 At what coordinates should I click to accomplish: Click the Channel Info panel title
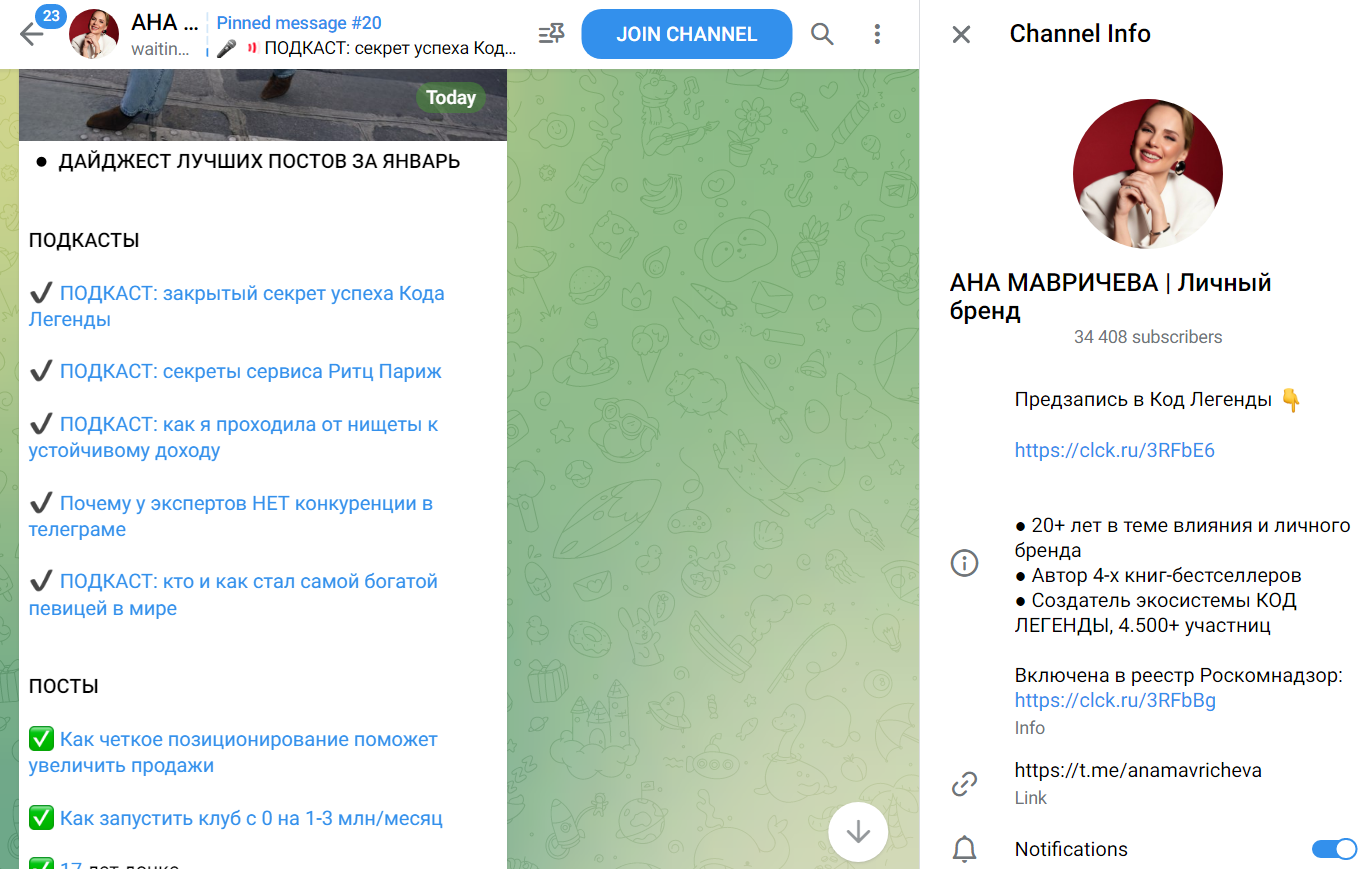(1080, 34)
